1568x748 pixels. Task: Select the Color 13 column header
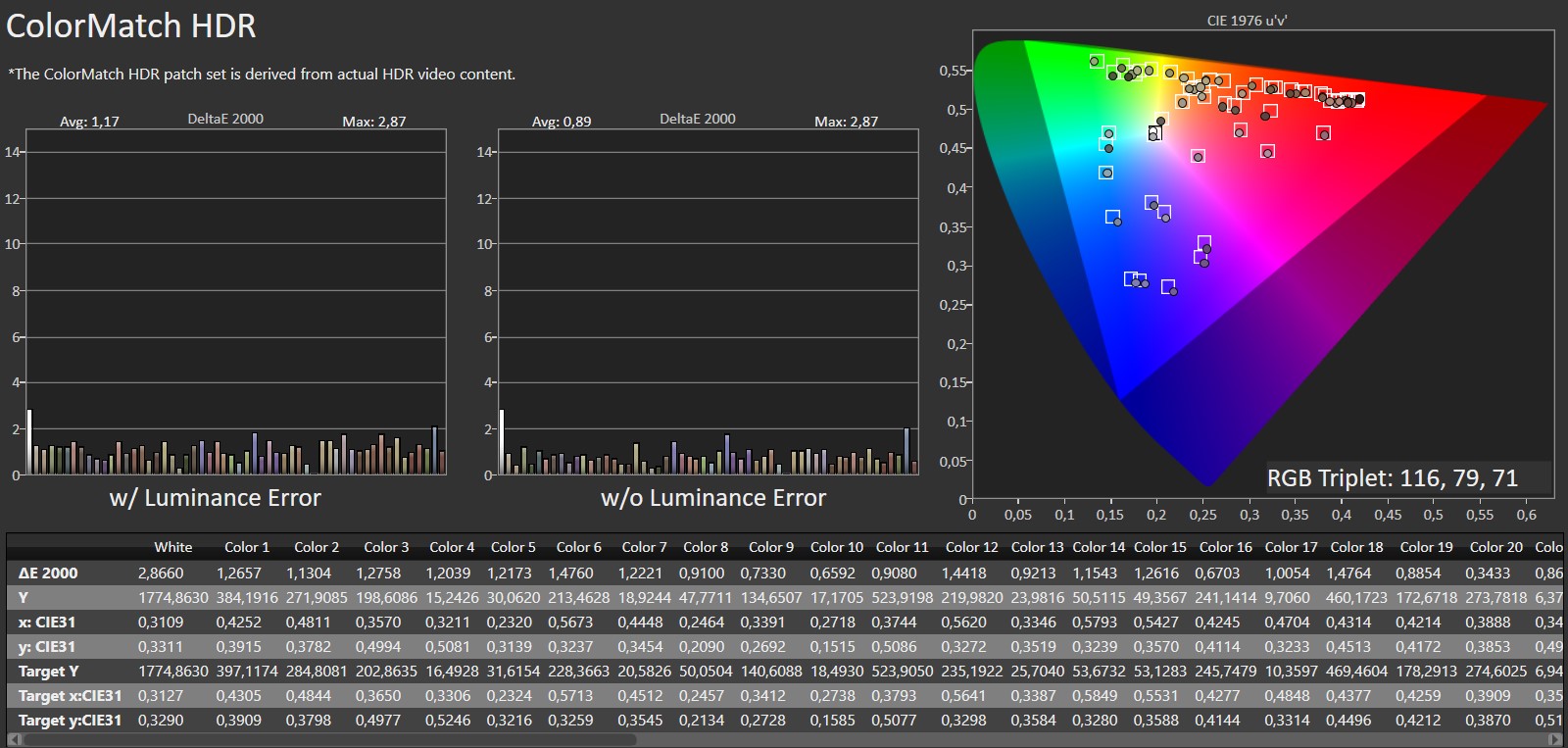coord(1037,547)
